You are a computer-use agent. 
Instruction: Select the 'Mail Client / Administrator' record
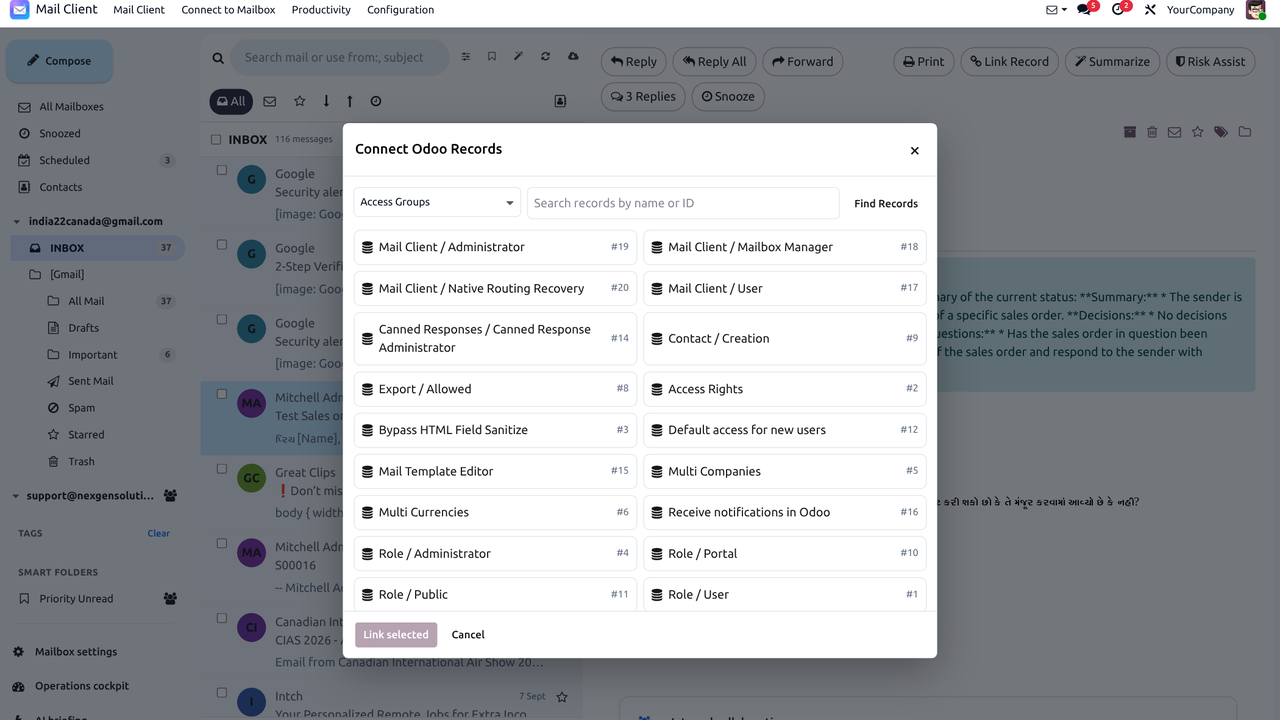495,247
